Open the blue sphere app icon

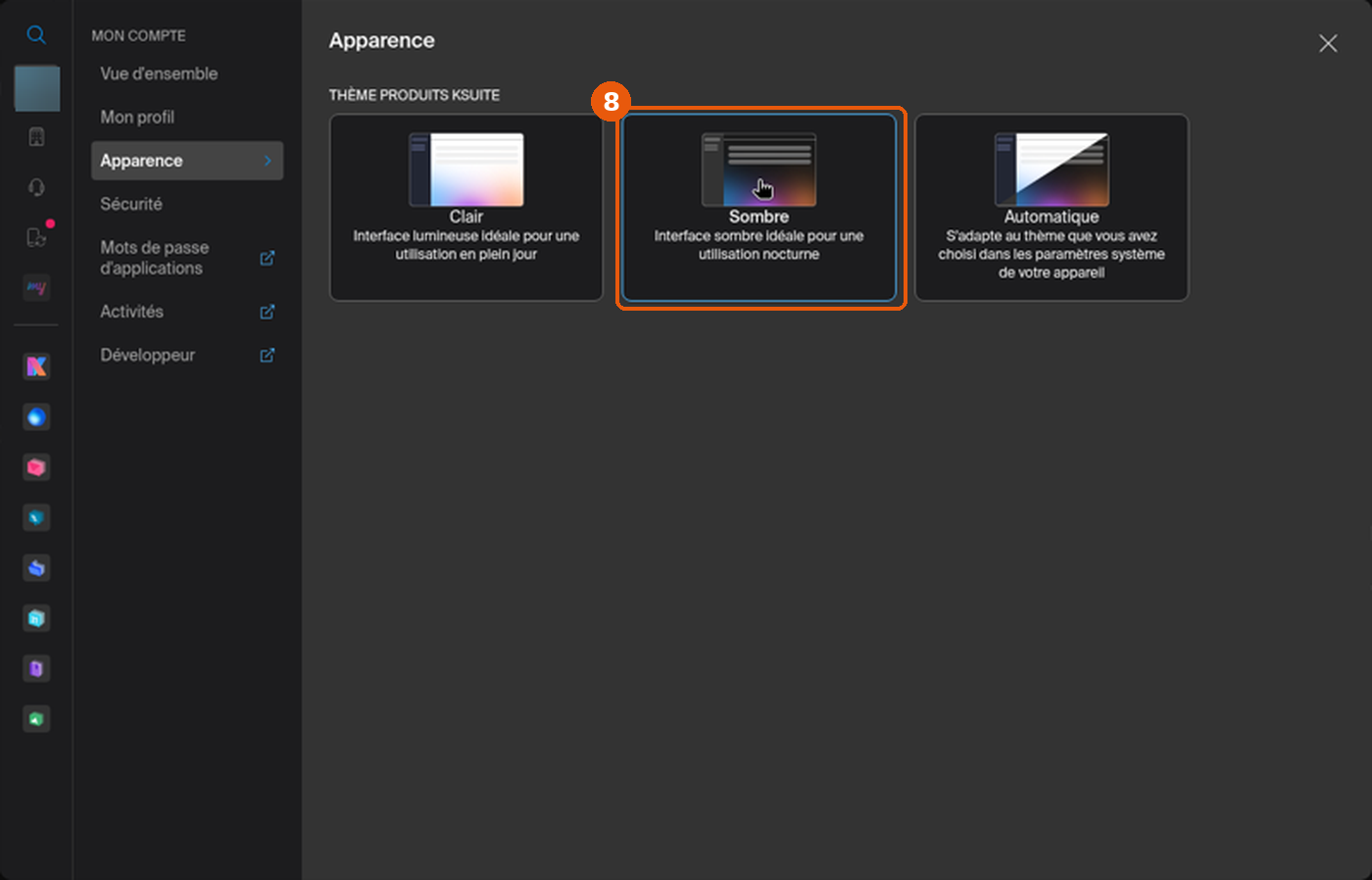[36, 417]
